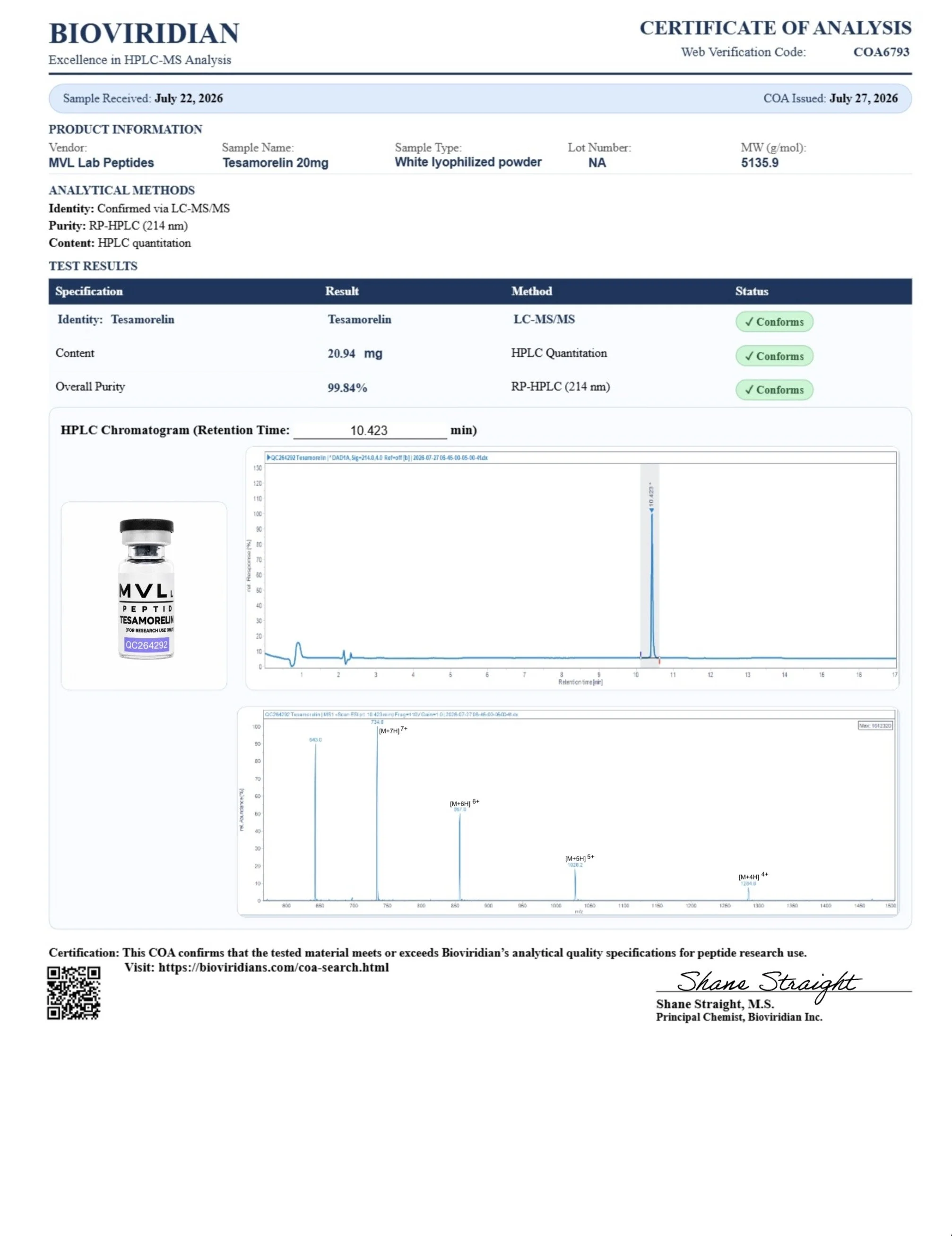The width and height of the screenshot is (952, 1236).
Task: Open the bioviridians.com coa-search link
Action: tap(273, 967)
